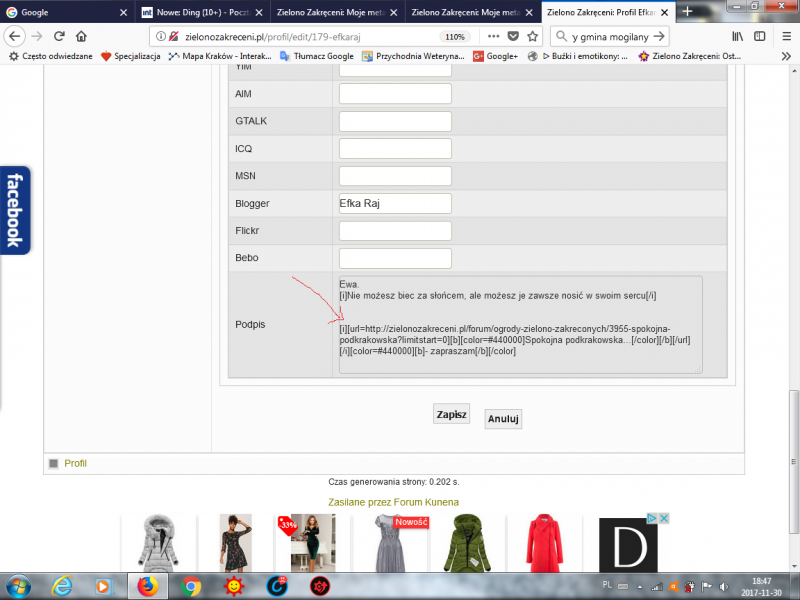Switch to the Google tab
This screenshot has width=800, height=600.
click(x=65, y=12)
